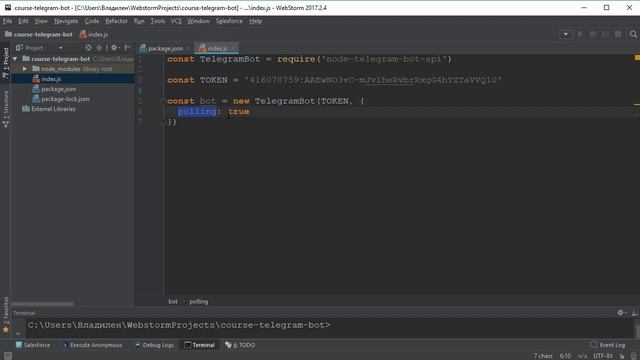Open the run configuration dropdown
The width and height of the screenshot is (640, 360).
tap(566, 34)
